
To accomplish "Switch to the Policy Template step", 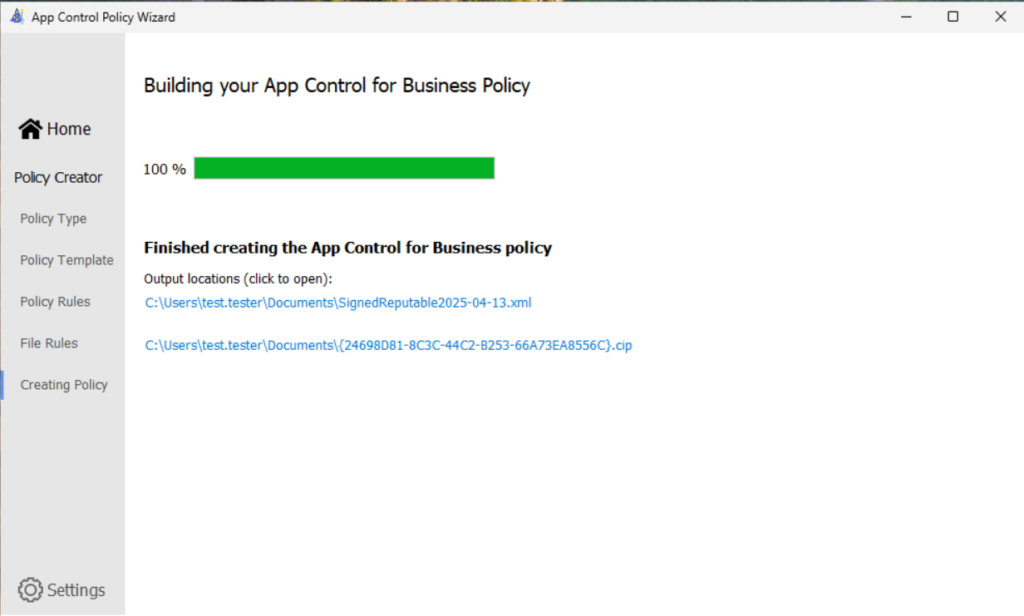I will point(66,260).
